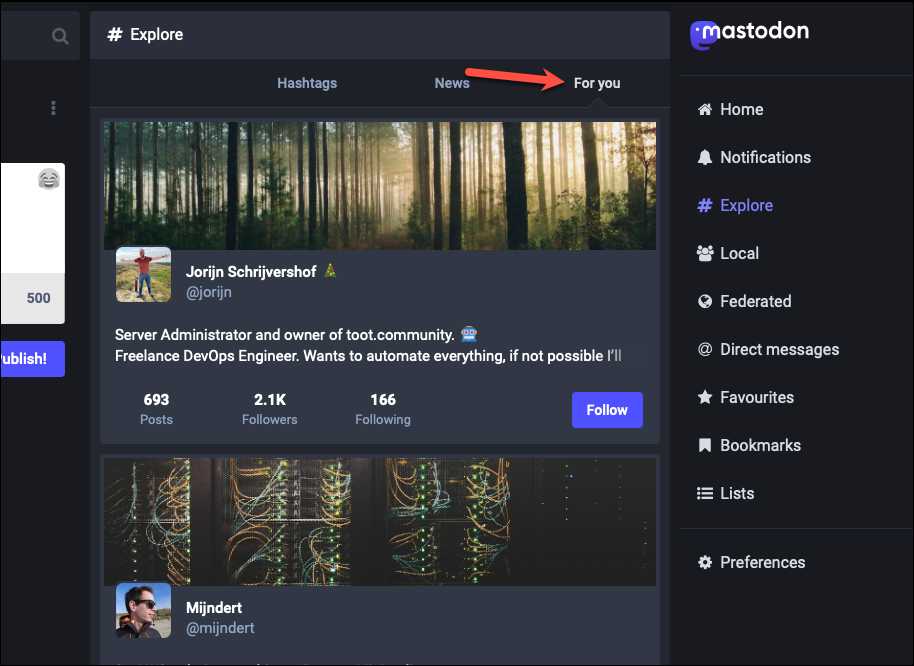Click the Notifications bell icon
914x666 pixels.
pyautogui.click(x=705, y=157)
